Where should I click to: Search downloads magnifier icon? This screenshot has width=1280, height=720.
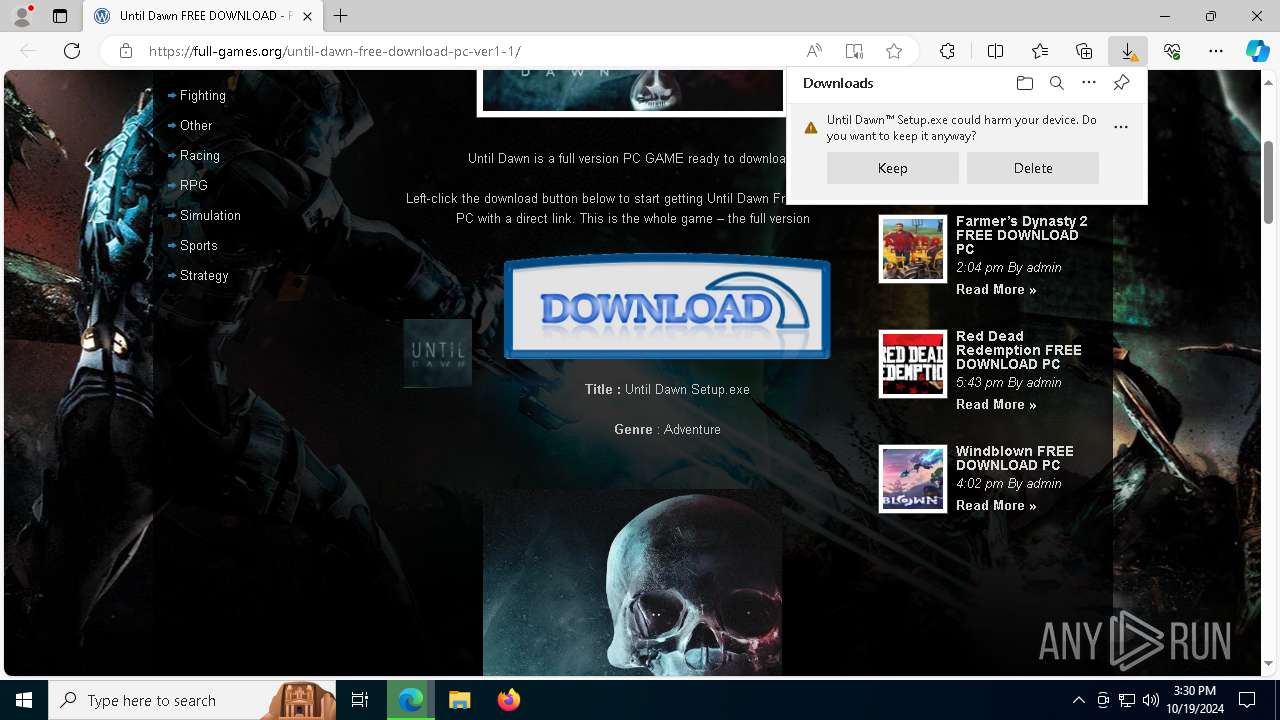point(1056,83)
